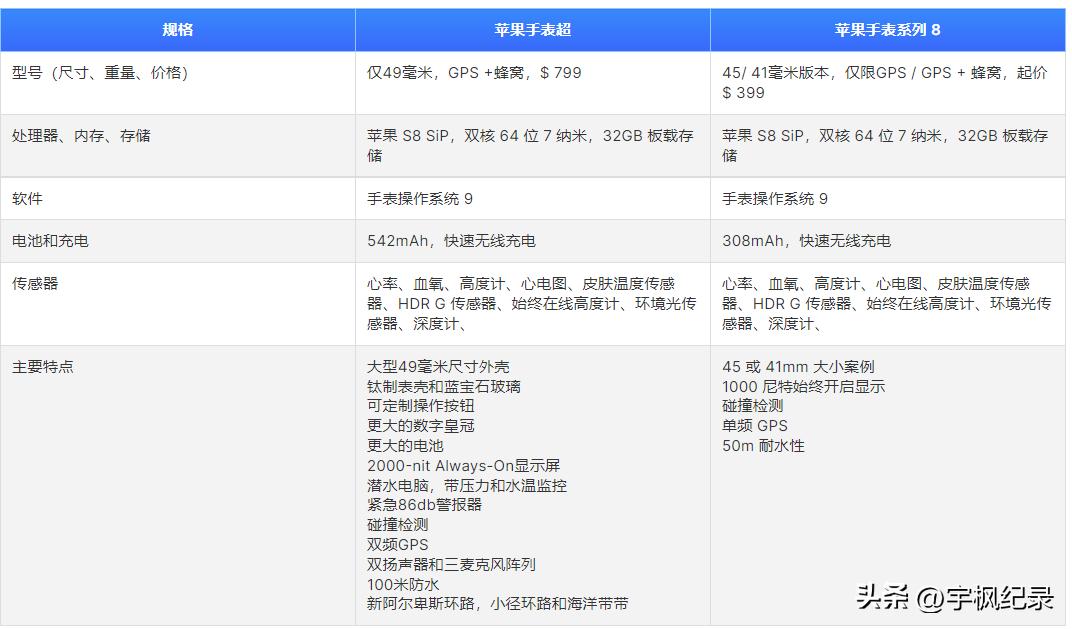Click the 碰撞检测 feature under 苹果手表系列 8
The image size is (1072, 629).
pos(753,406)
